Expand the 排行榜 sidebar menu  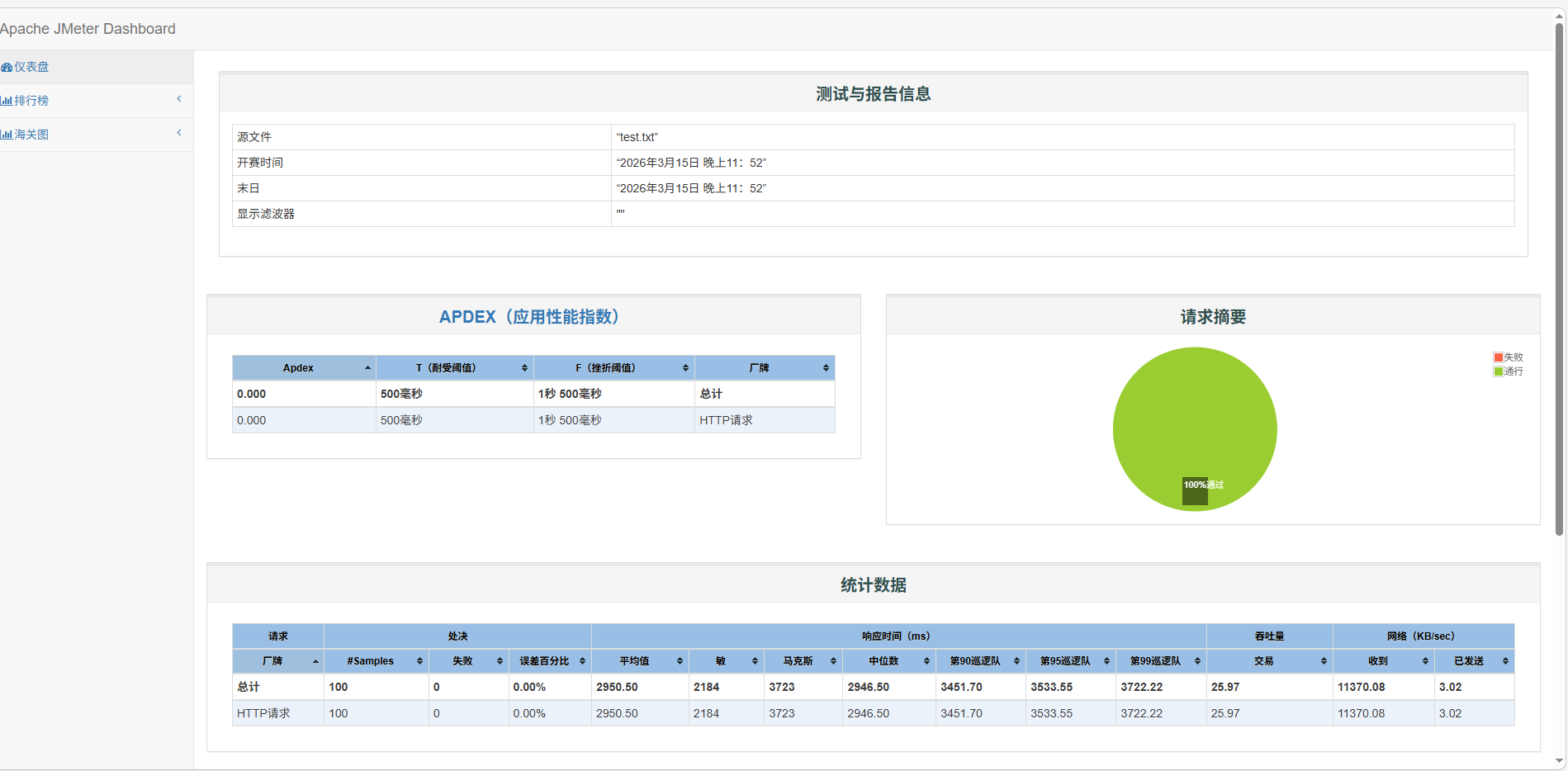pos(97,101)
